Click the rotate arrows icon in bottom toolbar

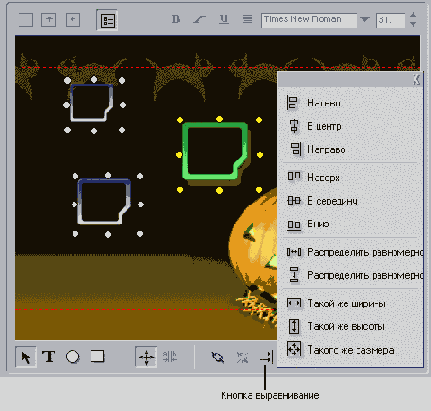click(x=218, y=357)
